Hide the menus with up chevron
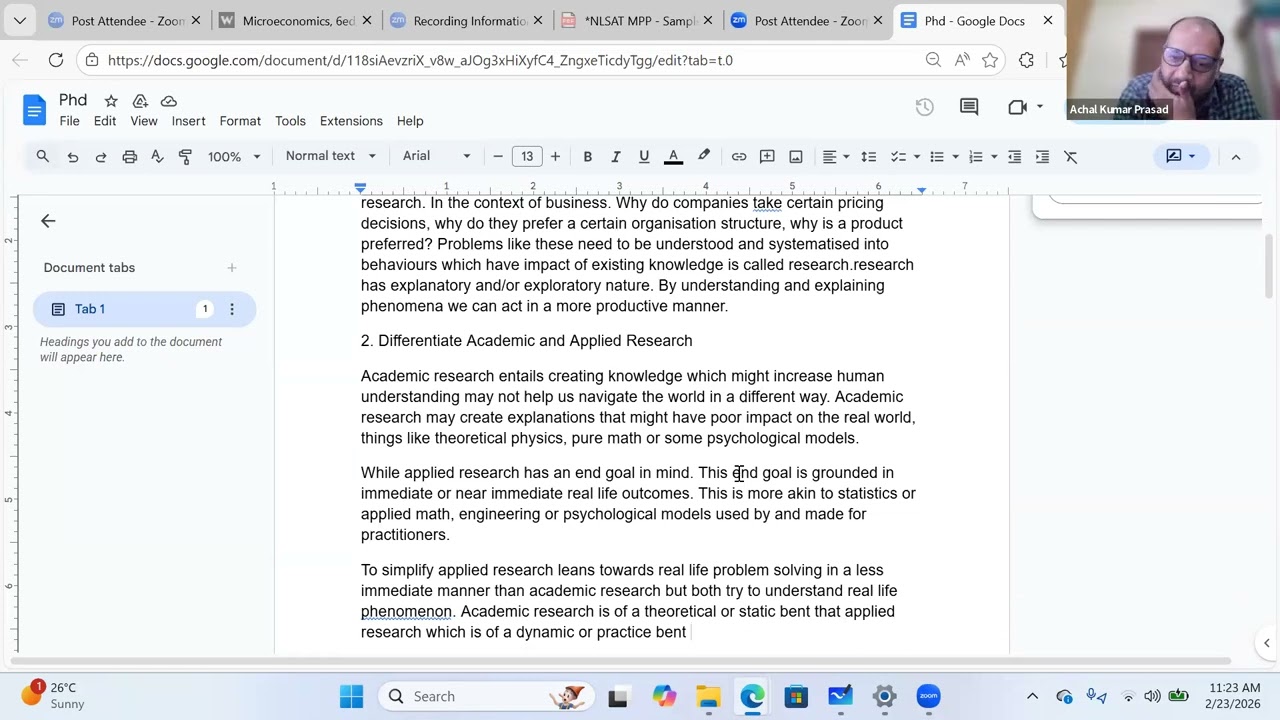 pos(1236,156)
